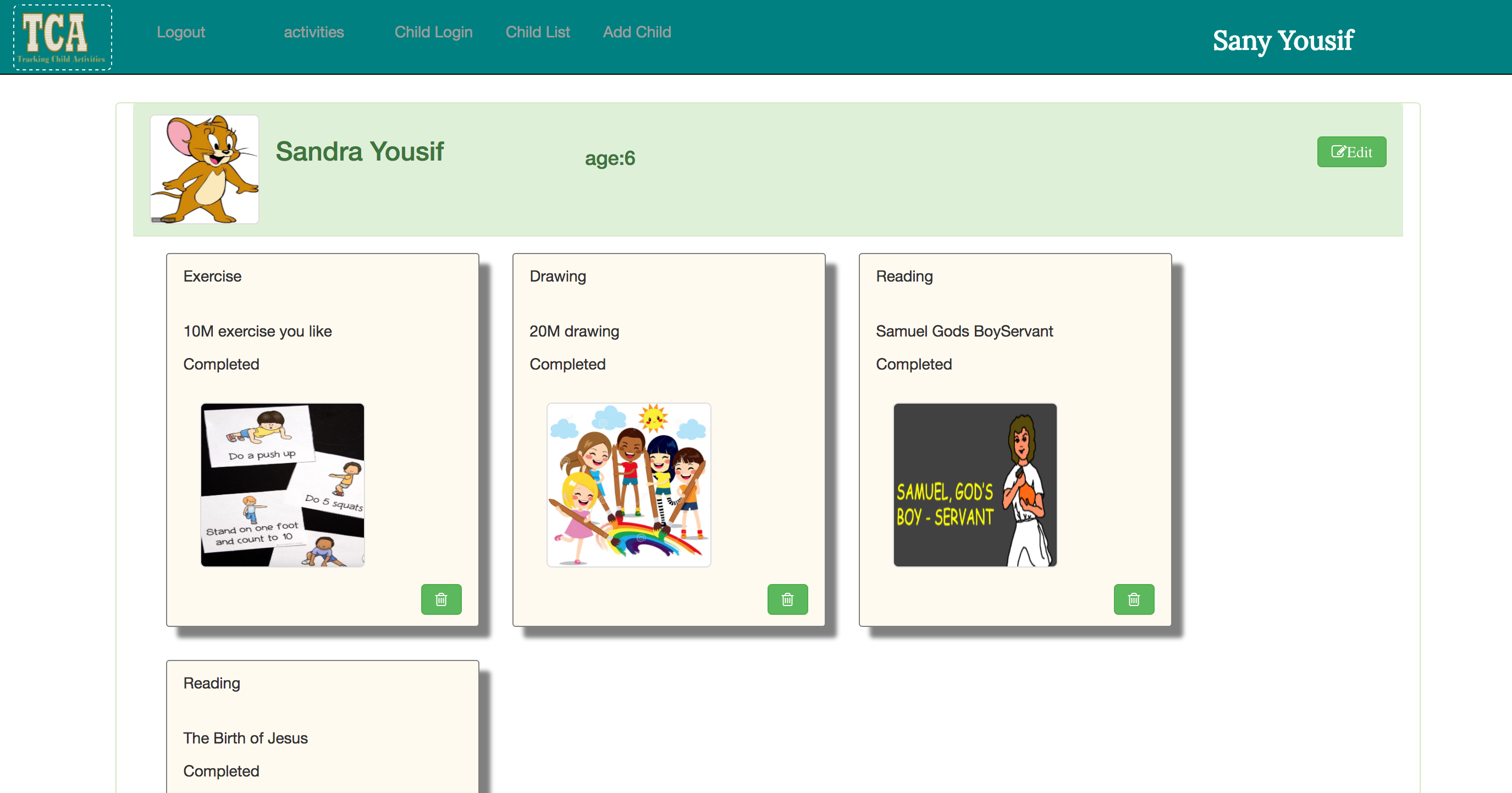Open the children painting rainbow image
This screenshot has height=793, width=1512.
[x=628, y=485]
